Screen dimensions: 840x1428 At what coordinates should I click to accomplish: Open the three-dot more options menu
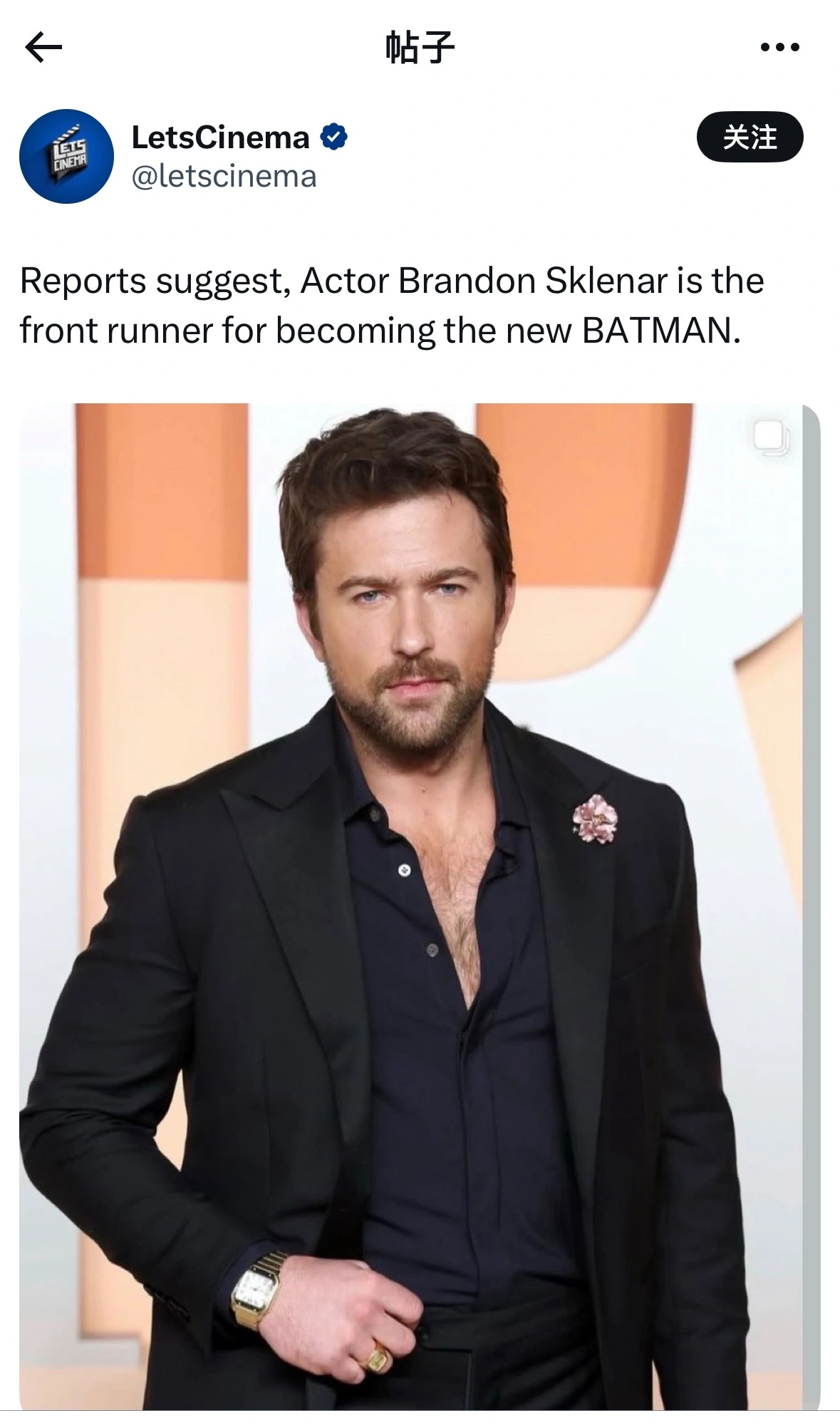pos(779,48)
